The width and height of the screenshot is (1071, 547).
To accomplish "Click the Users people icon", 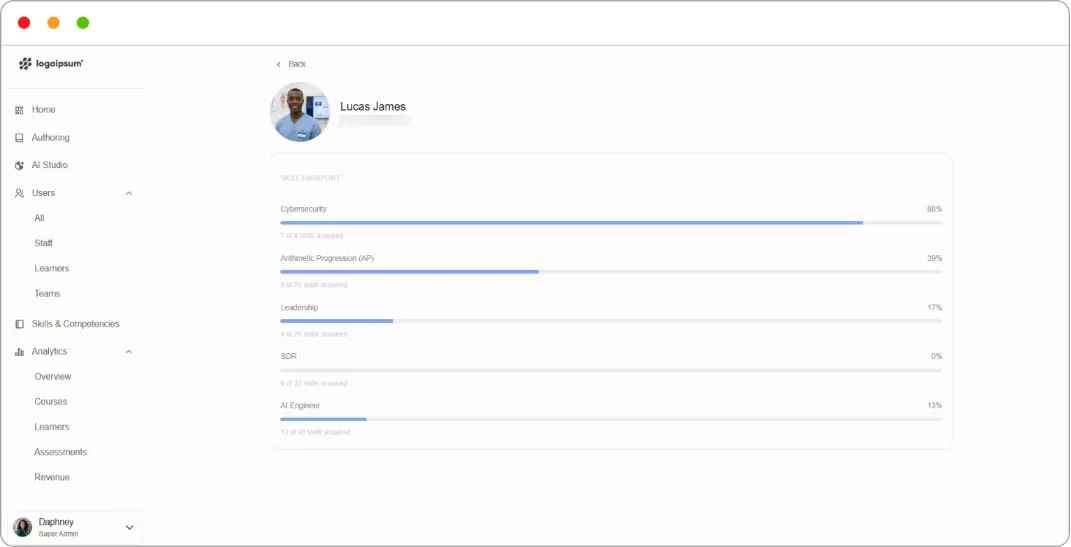I will point(19,193).
